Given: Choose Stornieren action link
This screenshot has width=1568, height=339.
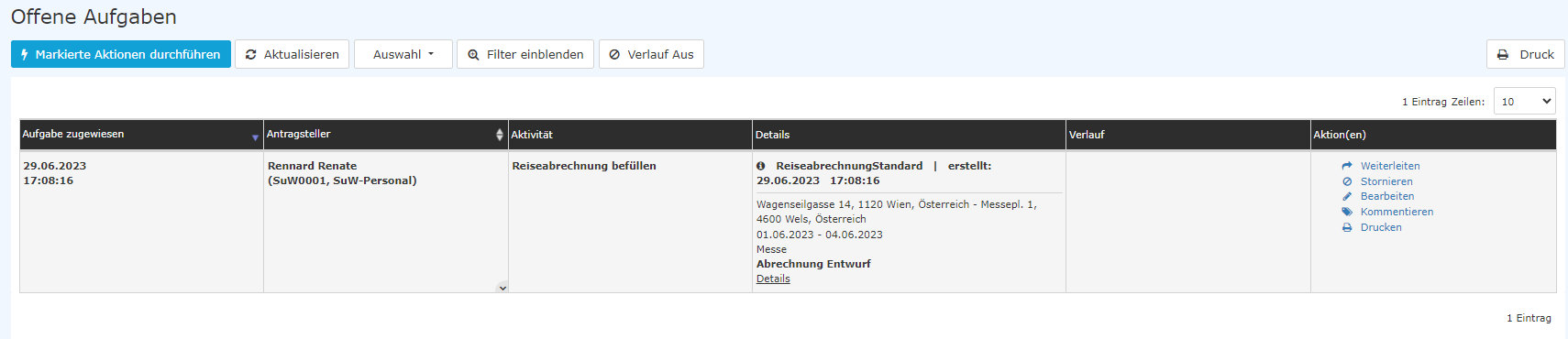Looking at the screenshot, I should click(x=1386, y=181).
